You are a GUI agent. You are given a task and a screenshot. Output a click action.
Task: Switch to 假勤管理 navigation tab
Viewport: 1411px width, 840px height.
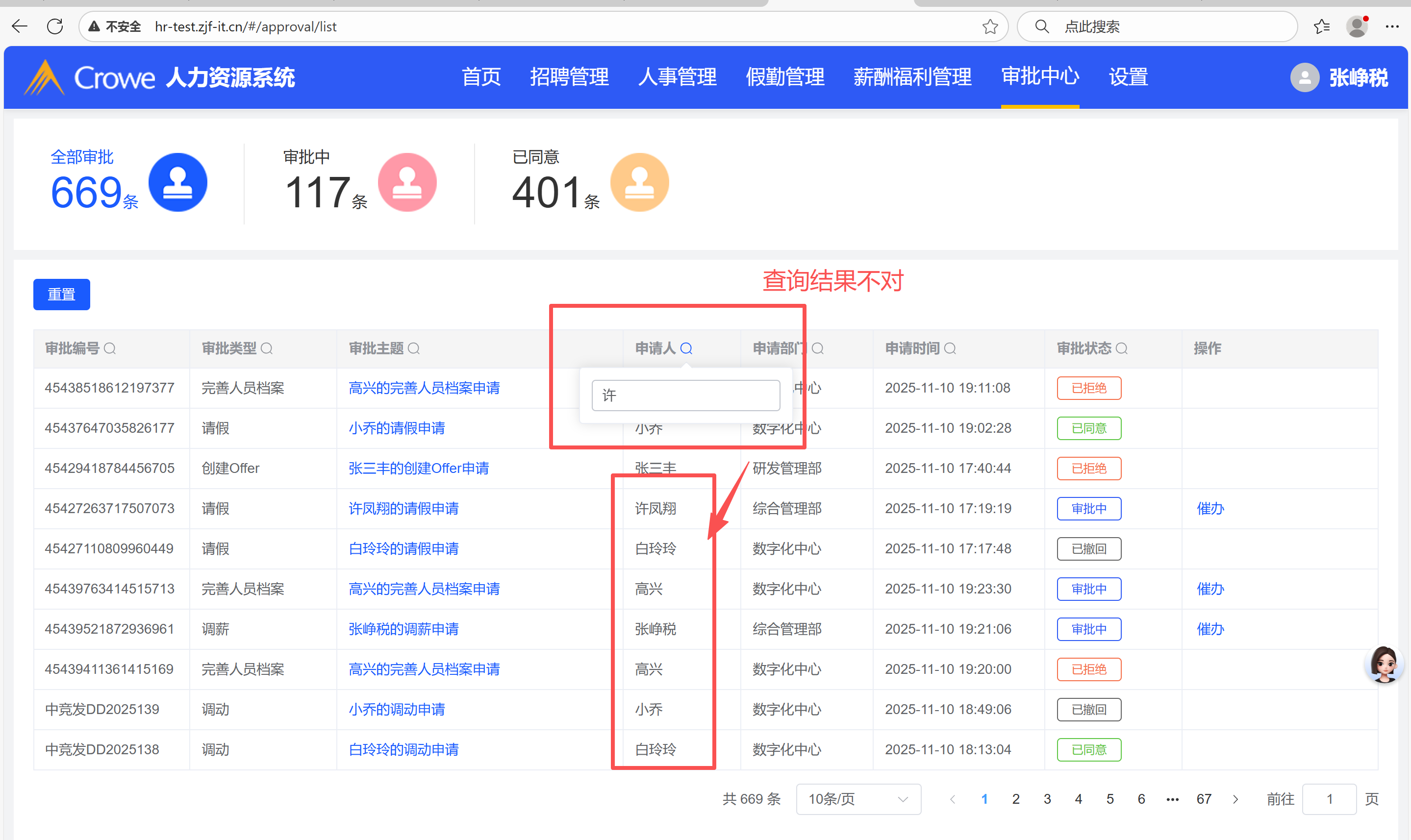785,77
